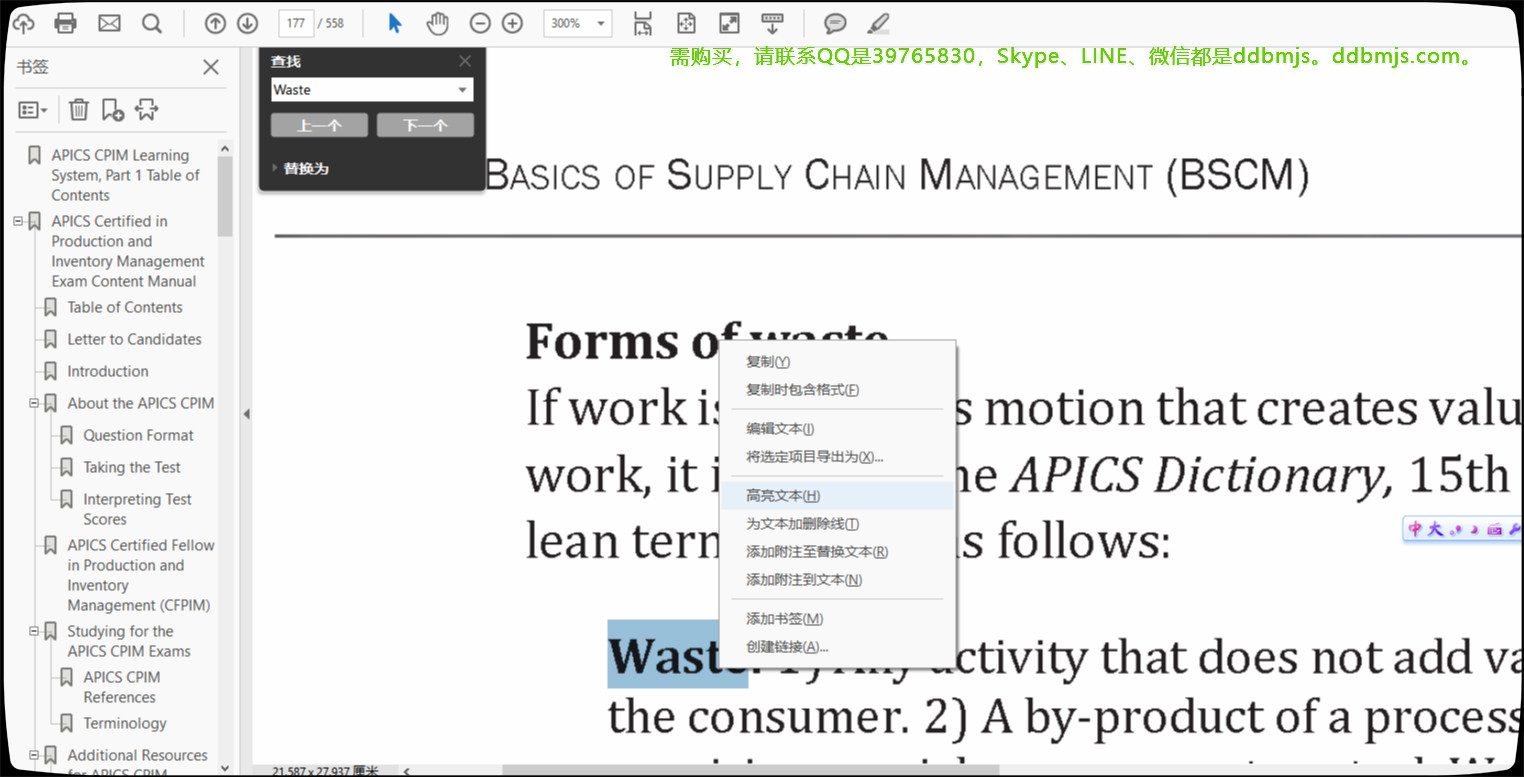Open APICS CPIM Learning System Table of Contents bookmark
This screenshot has height=777, width=1524.
pyautogui.click(x=125, y=175)
